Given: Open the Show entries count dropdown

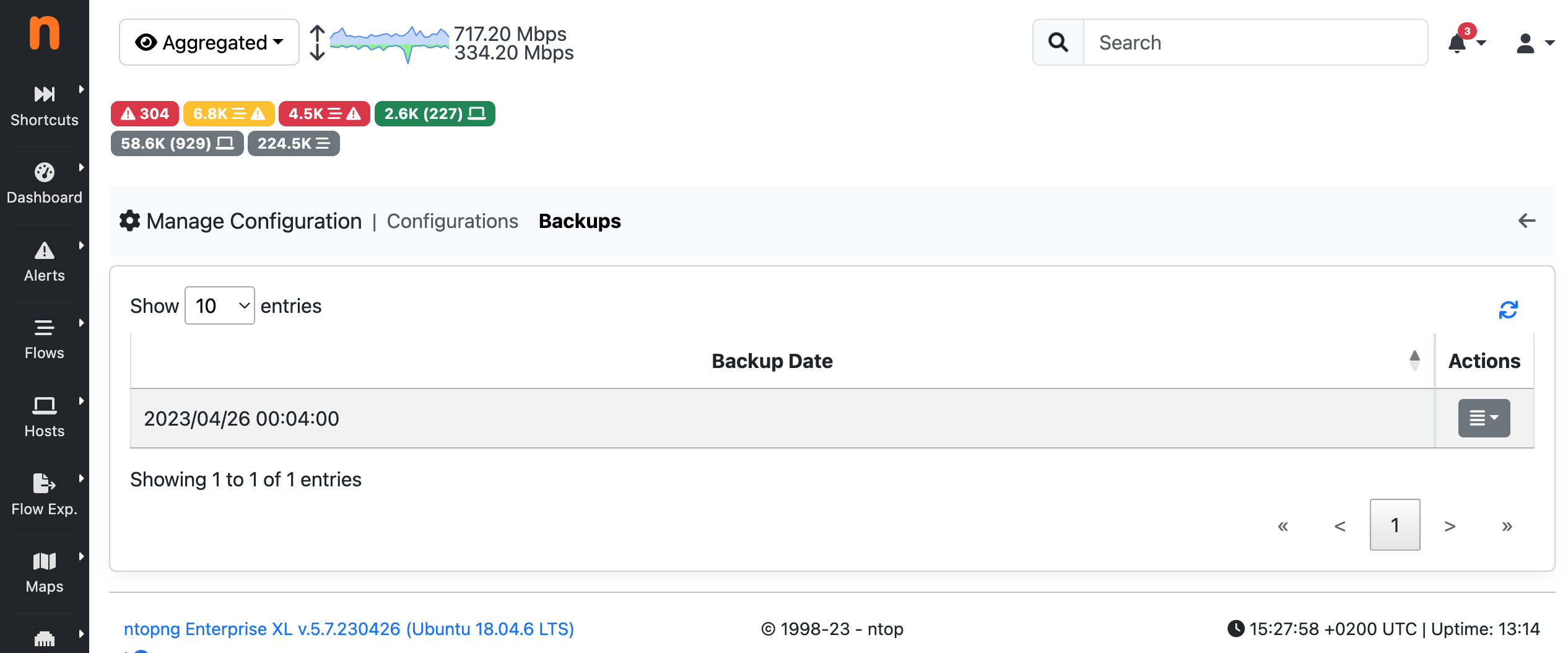Looking at the screenshot, I should [x=220, y=305].
